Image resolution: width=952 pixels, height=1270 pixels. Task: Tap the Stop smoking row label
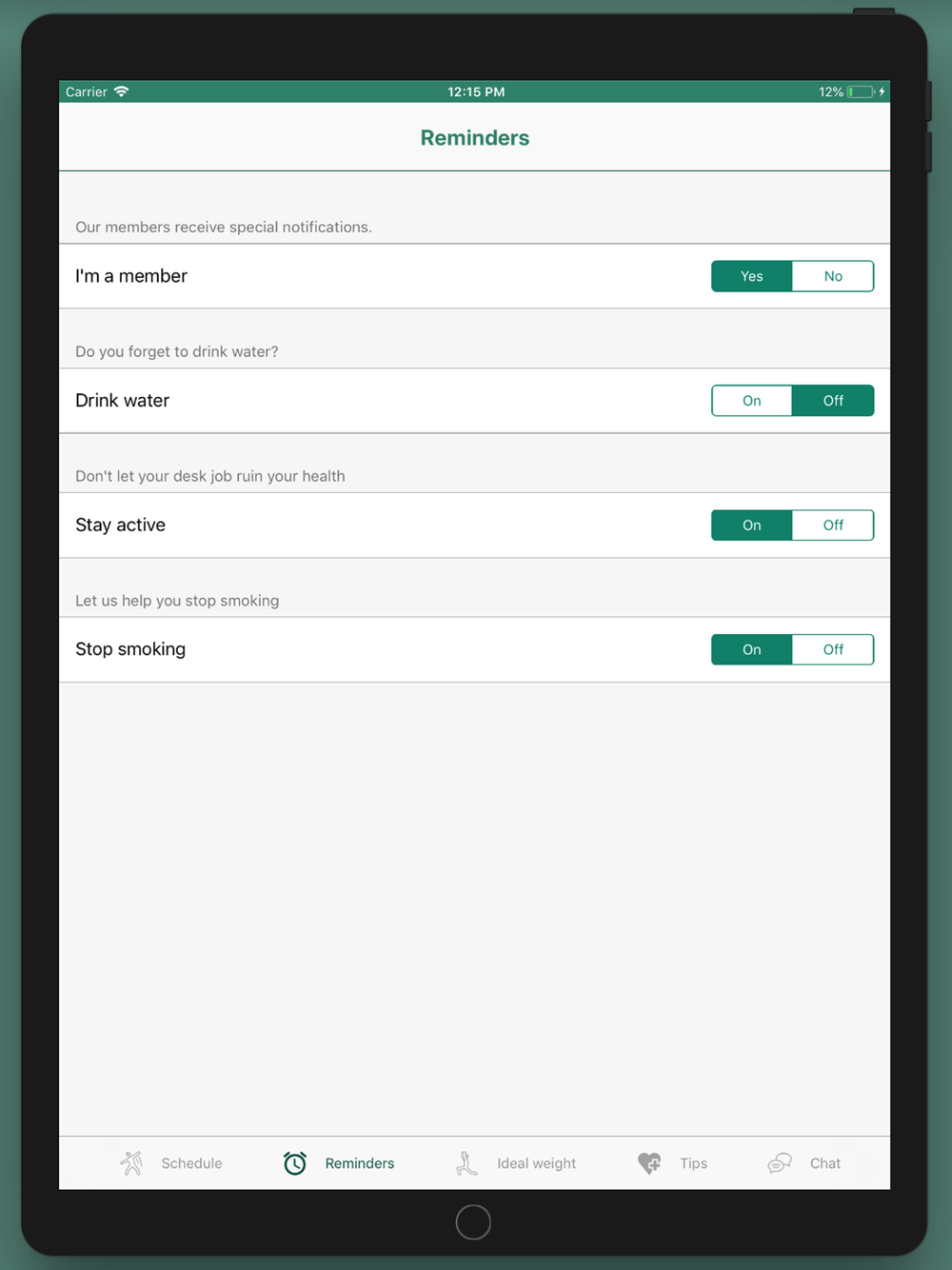pyautogui.click(x=130, y=649)
